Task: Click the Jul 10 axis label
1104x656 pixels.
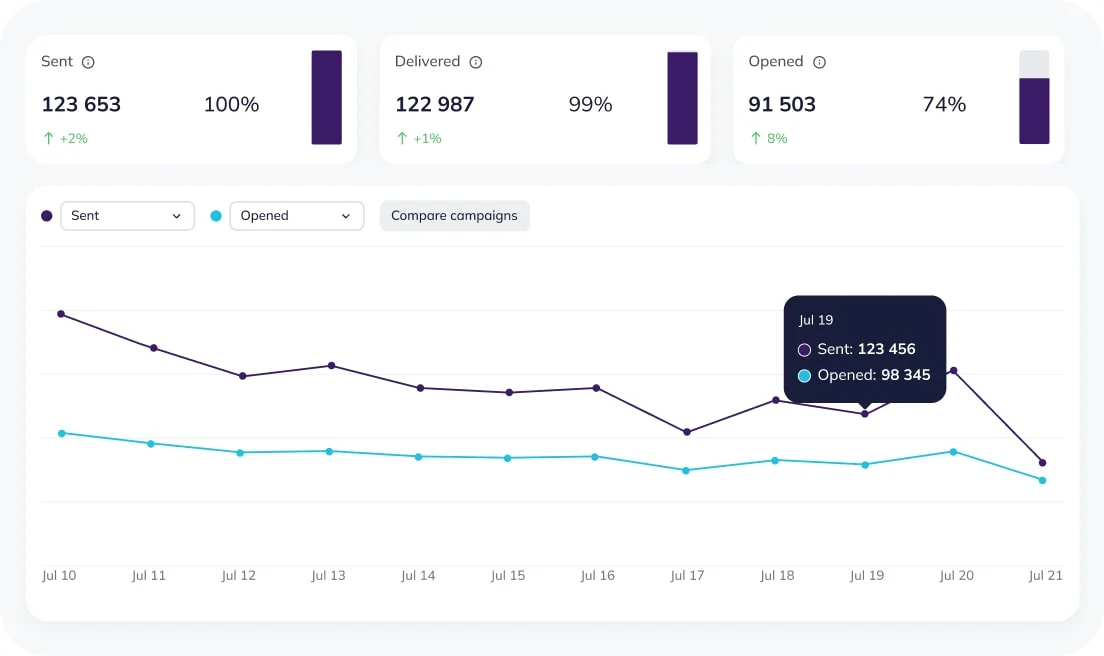Action: pos(59,575)
